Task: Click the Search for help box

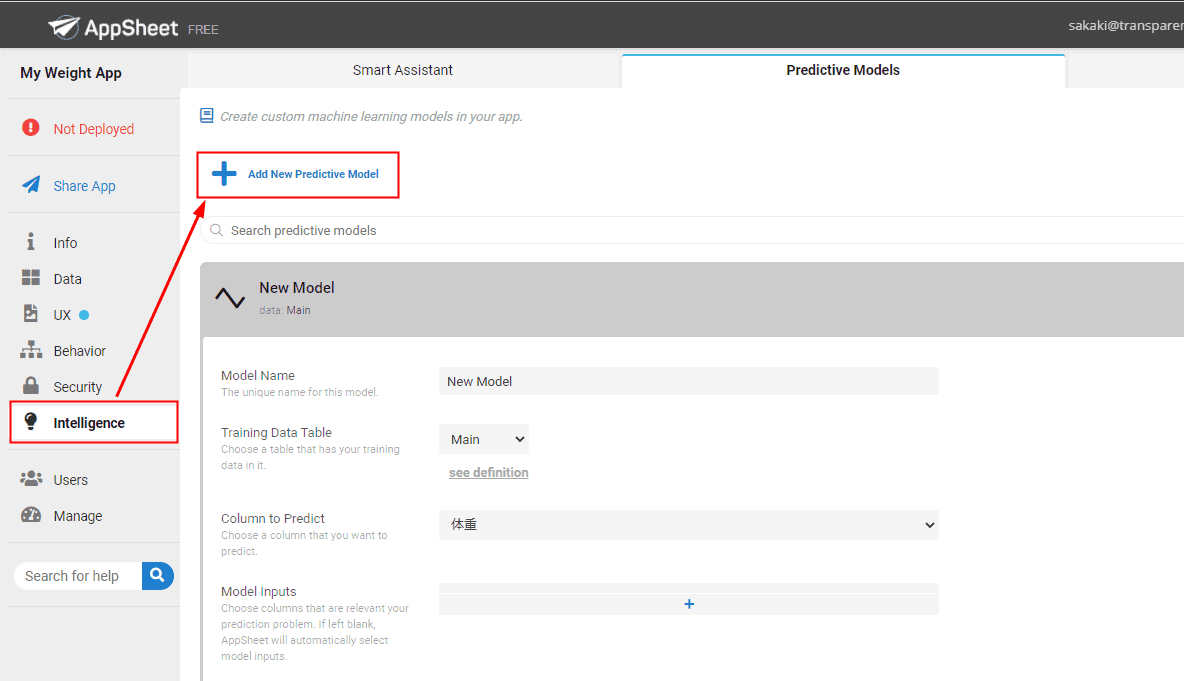Action: 78,576
